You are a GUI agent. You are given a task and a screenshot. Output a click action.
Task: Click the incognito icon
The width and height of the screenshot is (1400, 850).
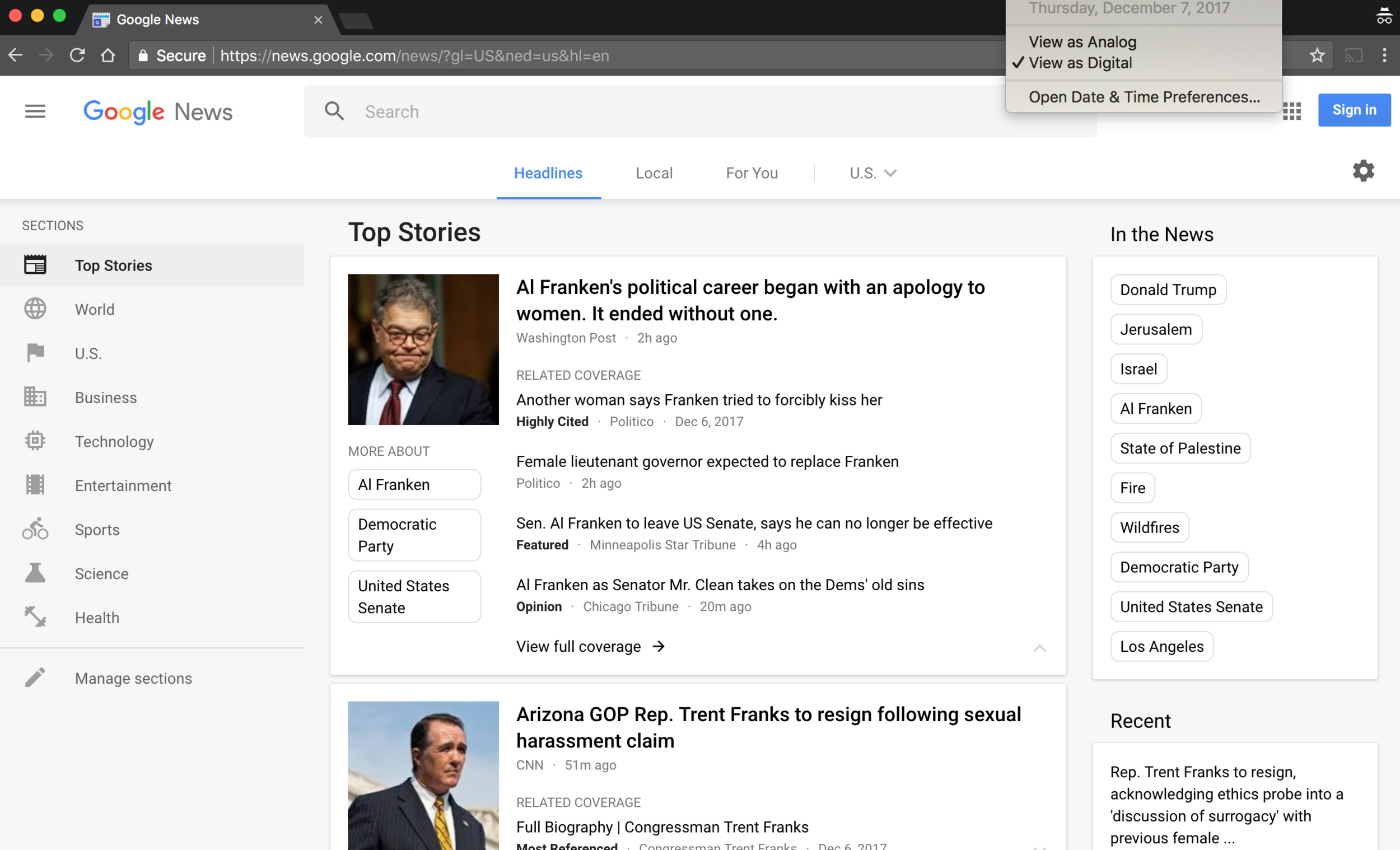click(x=1384, y=16)
